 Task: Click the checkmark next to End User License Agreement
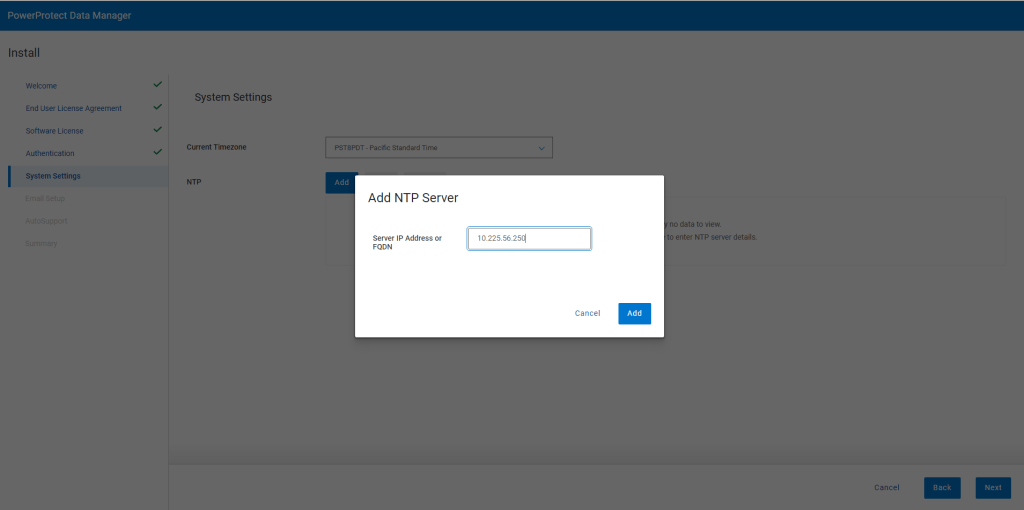pyautogui.click(x=157, y=107)
